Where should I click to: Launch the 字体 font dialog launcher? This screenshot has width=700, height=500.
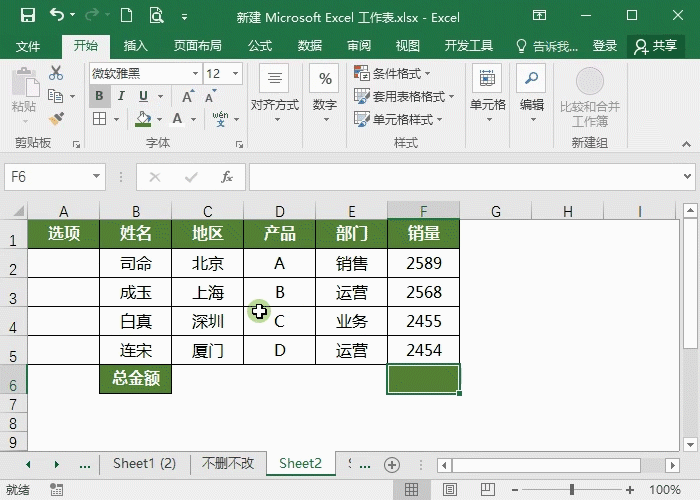coord(240,144)
